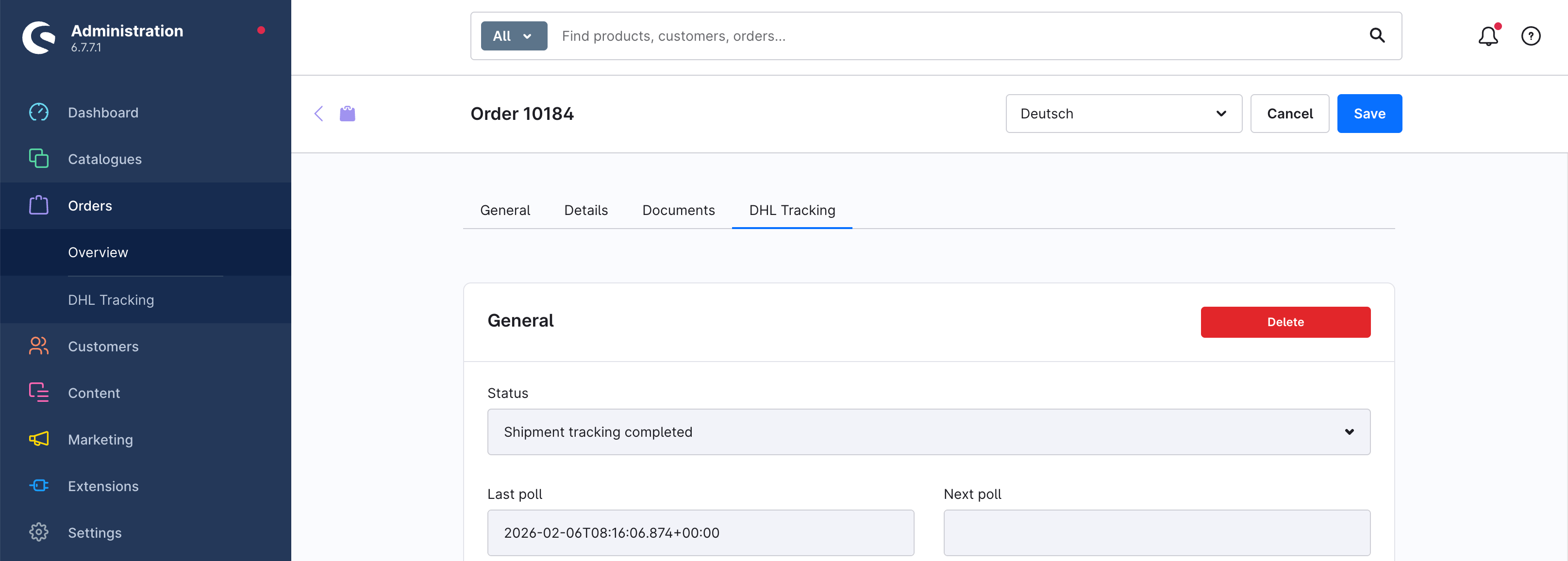The height and width of the screenshot is (561, 1568).
Task: Switch to the Documents tab
Action: [x=678, y=210]
